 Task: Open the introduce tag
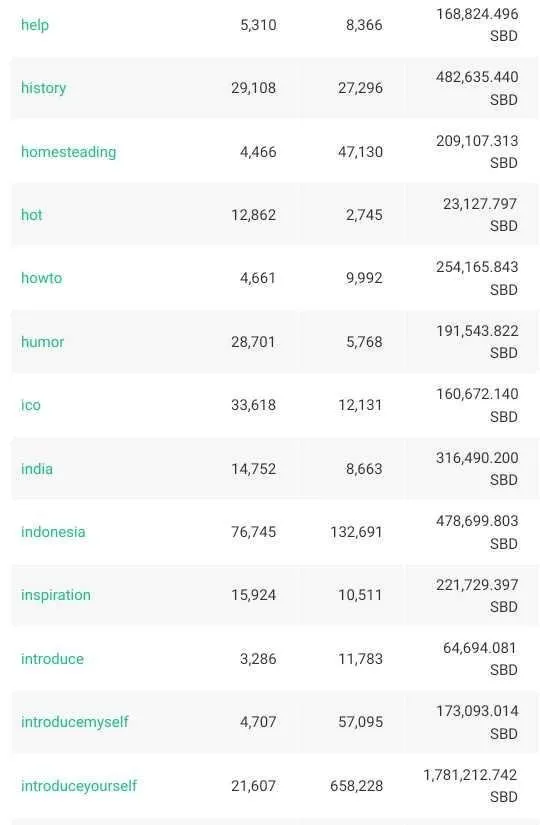click(53, 659)
